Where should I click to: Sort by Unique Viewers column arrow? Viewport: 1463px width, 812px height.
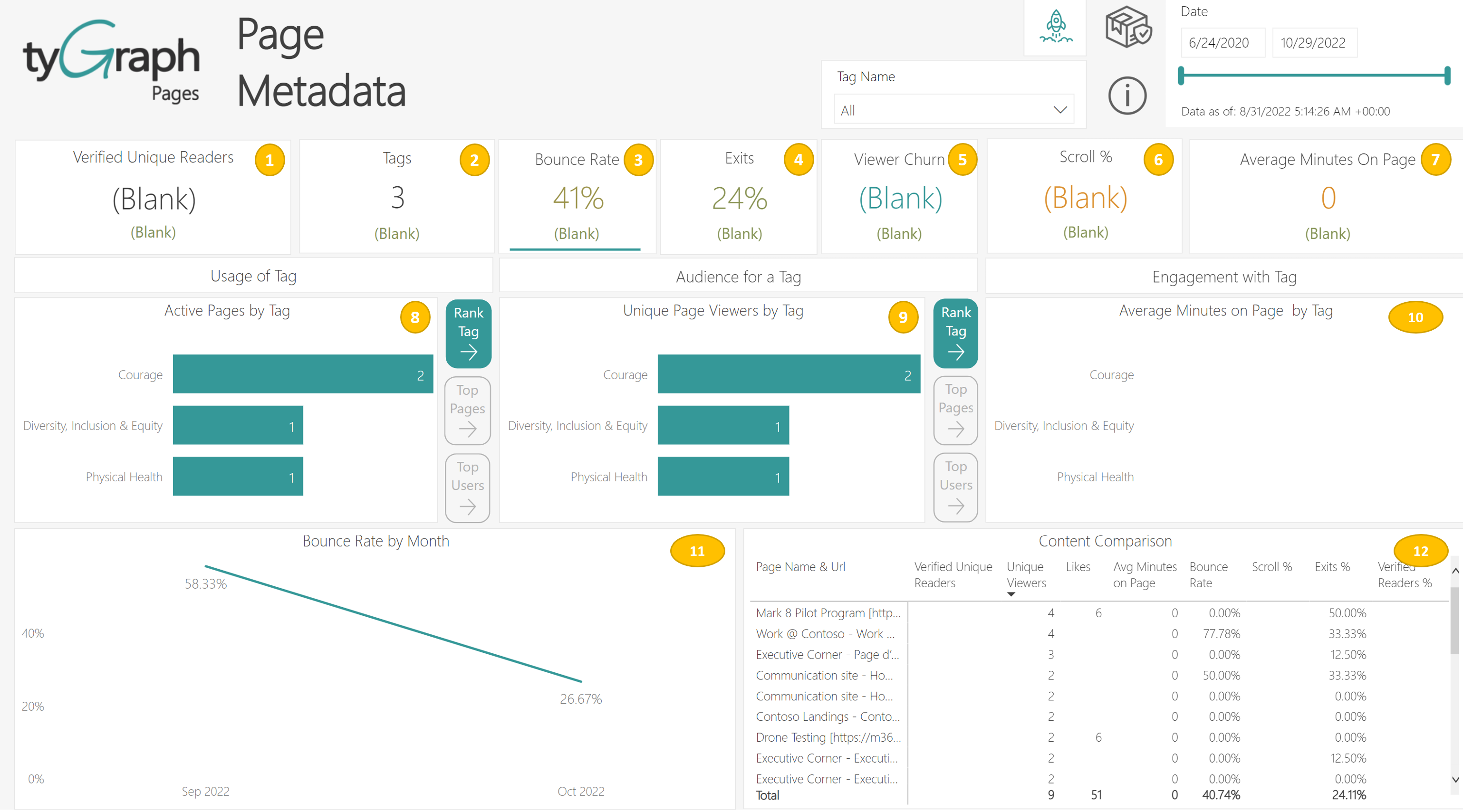point(1011,594)
